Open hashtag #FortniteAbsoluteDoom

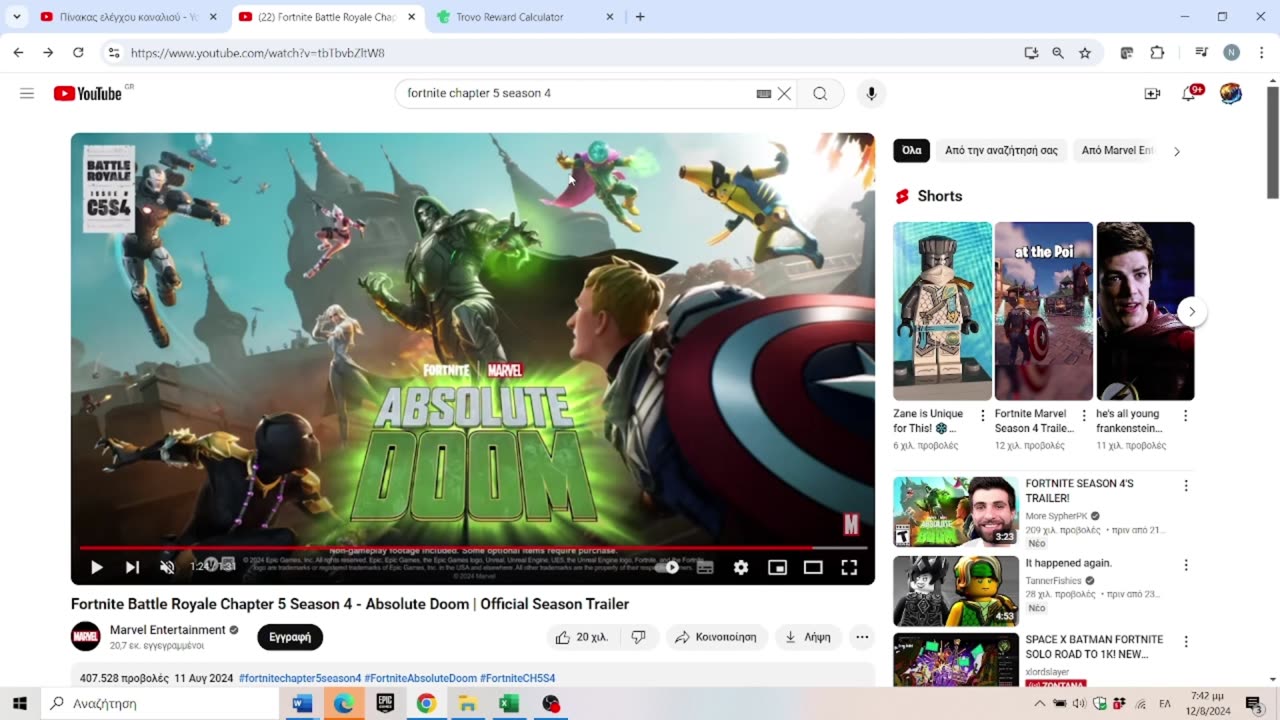point(421,678)
